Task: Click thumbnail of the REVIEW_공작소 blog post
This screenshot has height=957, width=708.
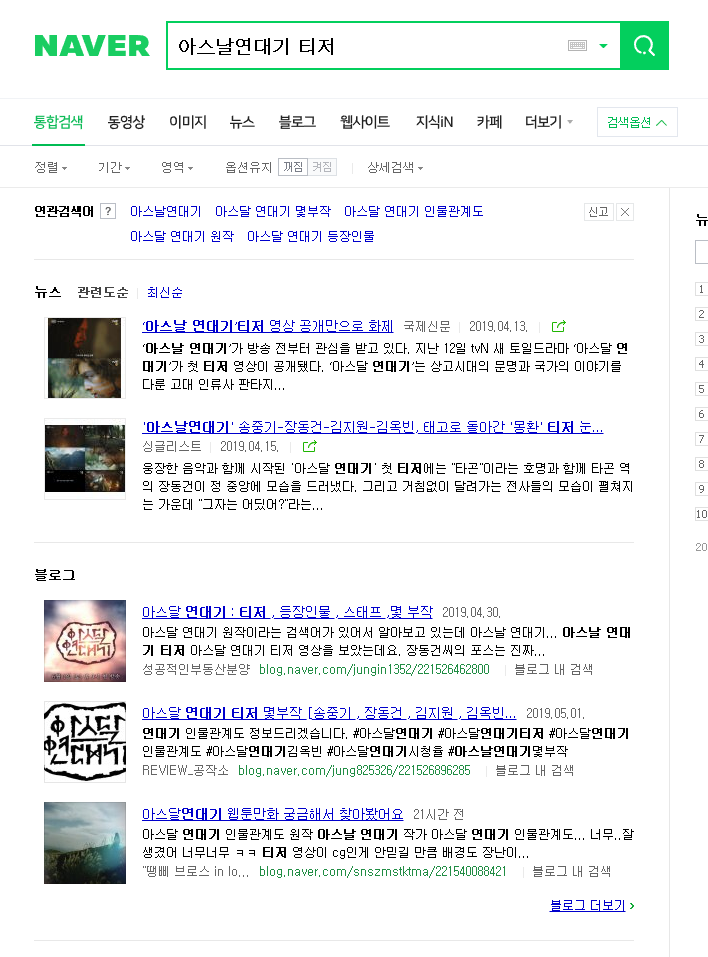Action: click(x=85, y=742)
